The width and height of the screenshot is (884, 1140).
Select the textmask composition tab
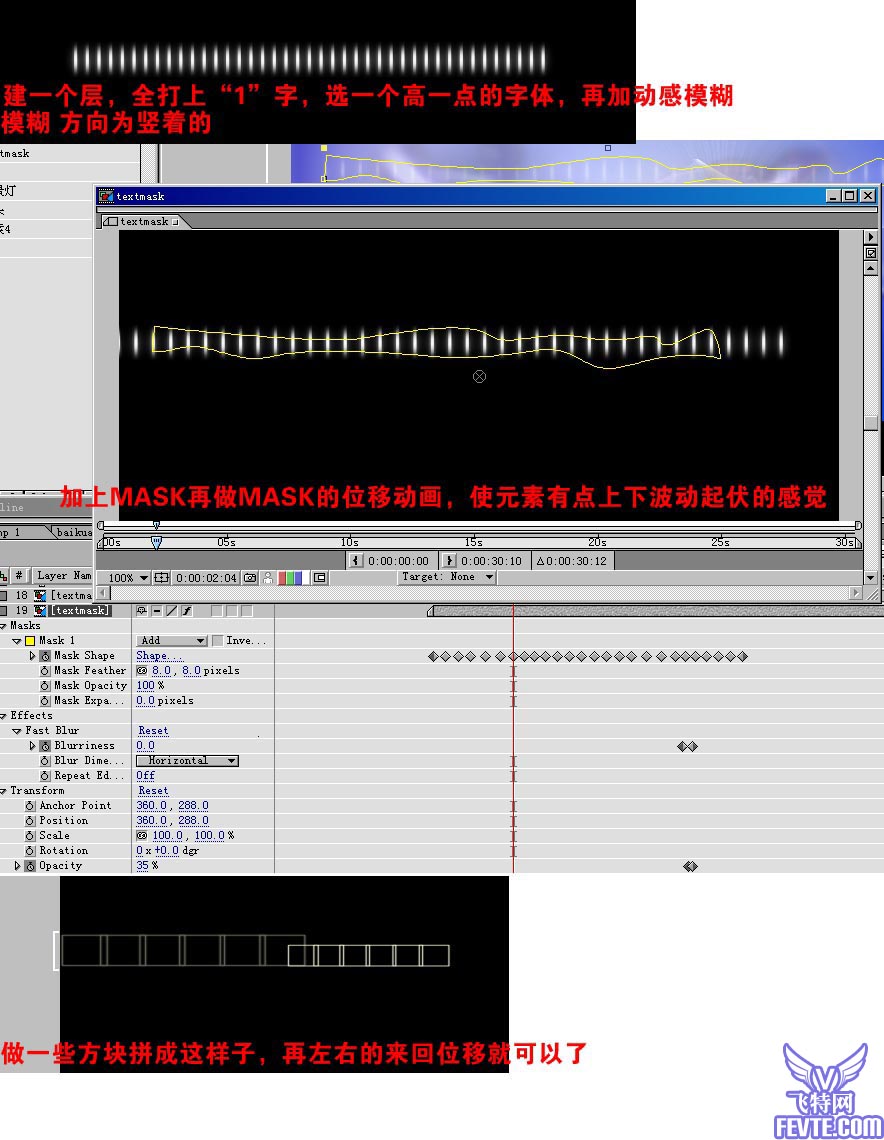(145, 221)
